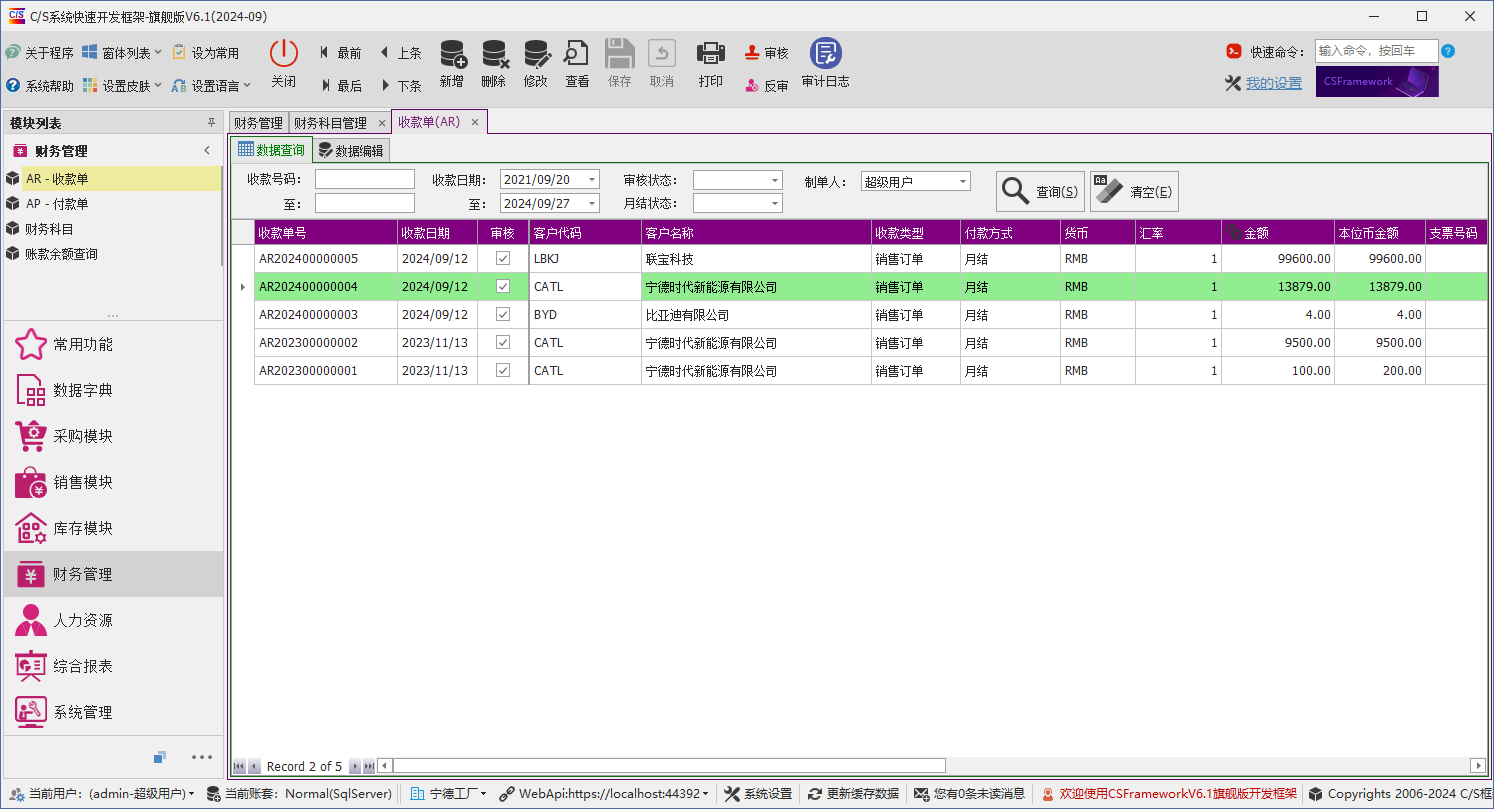The height and width of the screenshot is (809, 1494).
Task: Open the 人力资源 module
Action: point(112,620)
